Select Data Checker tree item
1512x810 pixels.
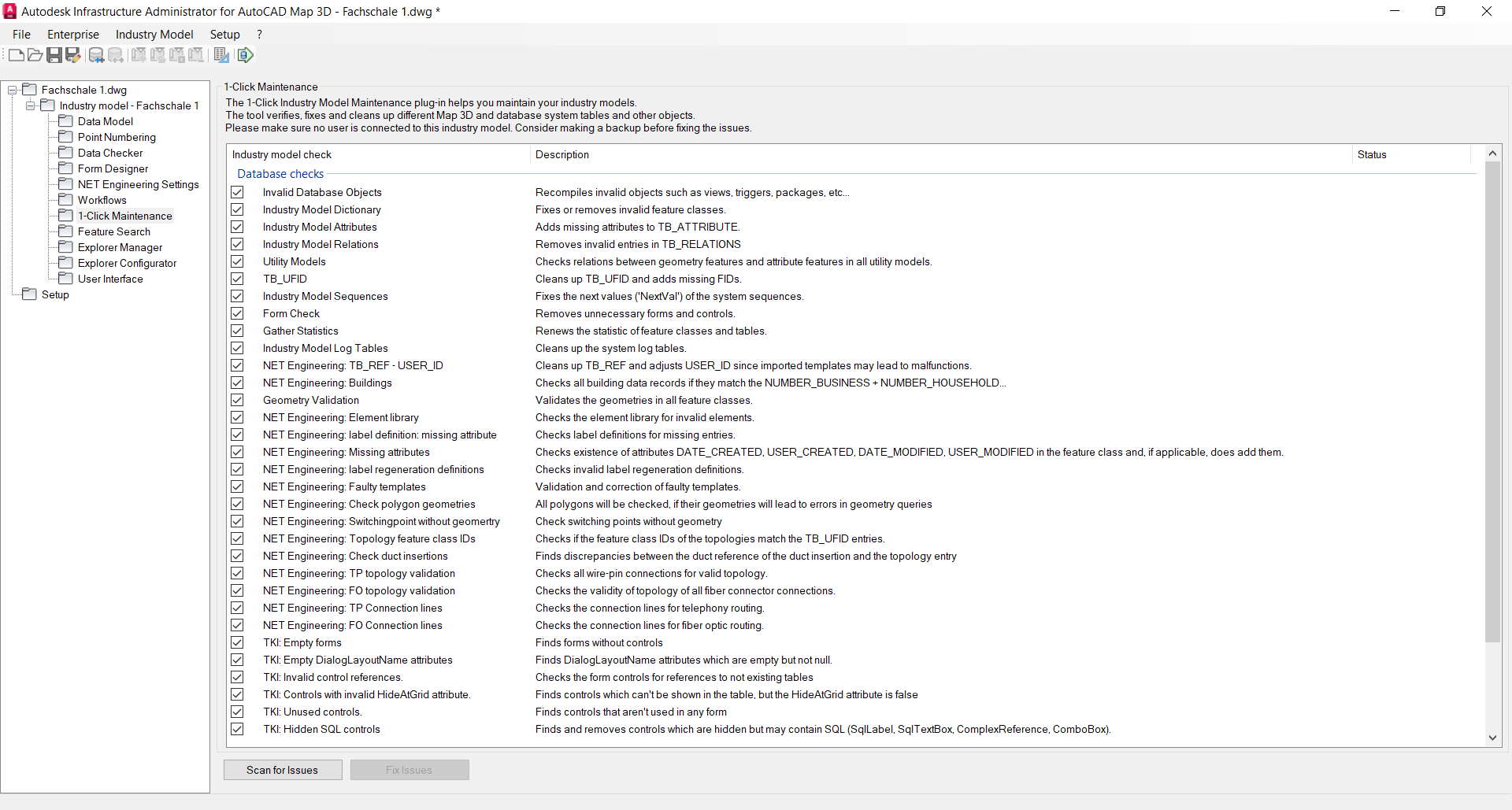point(110,153)
